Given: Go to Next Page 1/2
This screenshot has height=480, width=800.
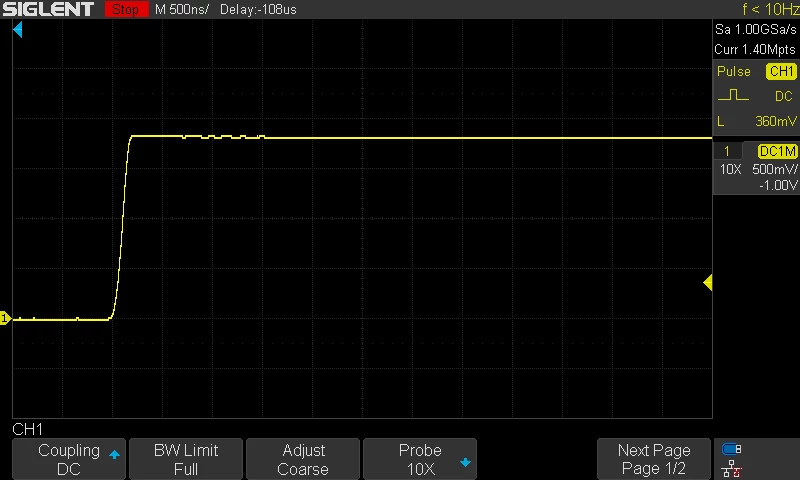Looking at the screenshot, I should [654, 459].
